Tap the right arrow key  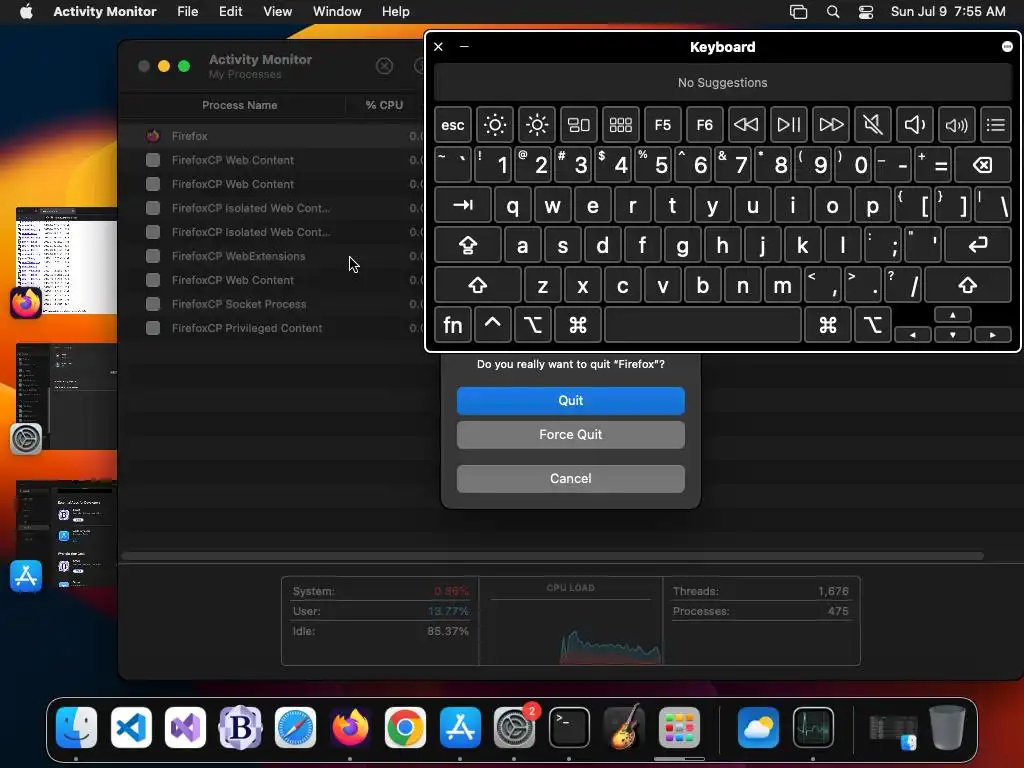[993, 334]
